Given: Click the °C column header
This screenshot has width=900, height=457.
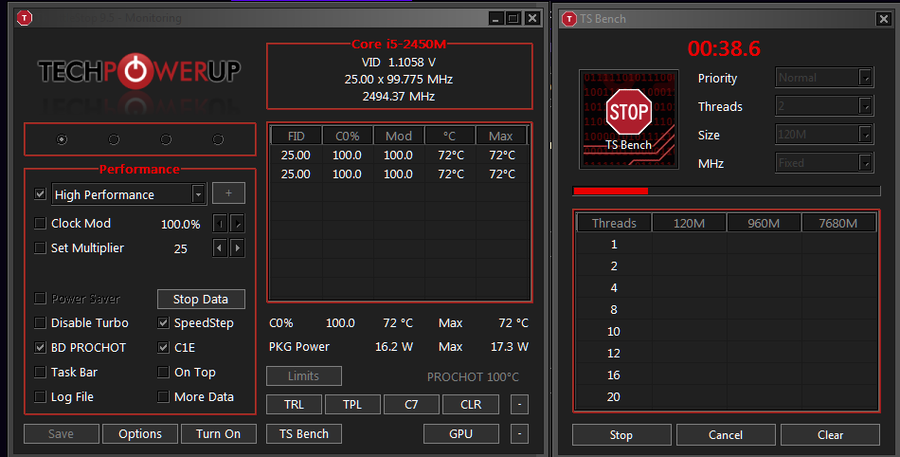Looking at the screenshot, I should pyautogui.click(x=449, y=136).
